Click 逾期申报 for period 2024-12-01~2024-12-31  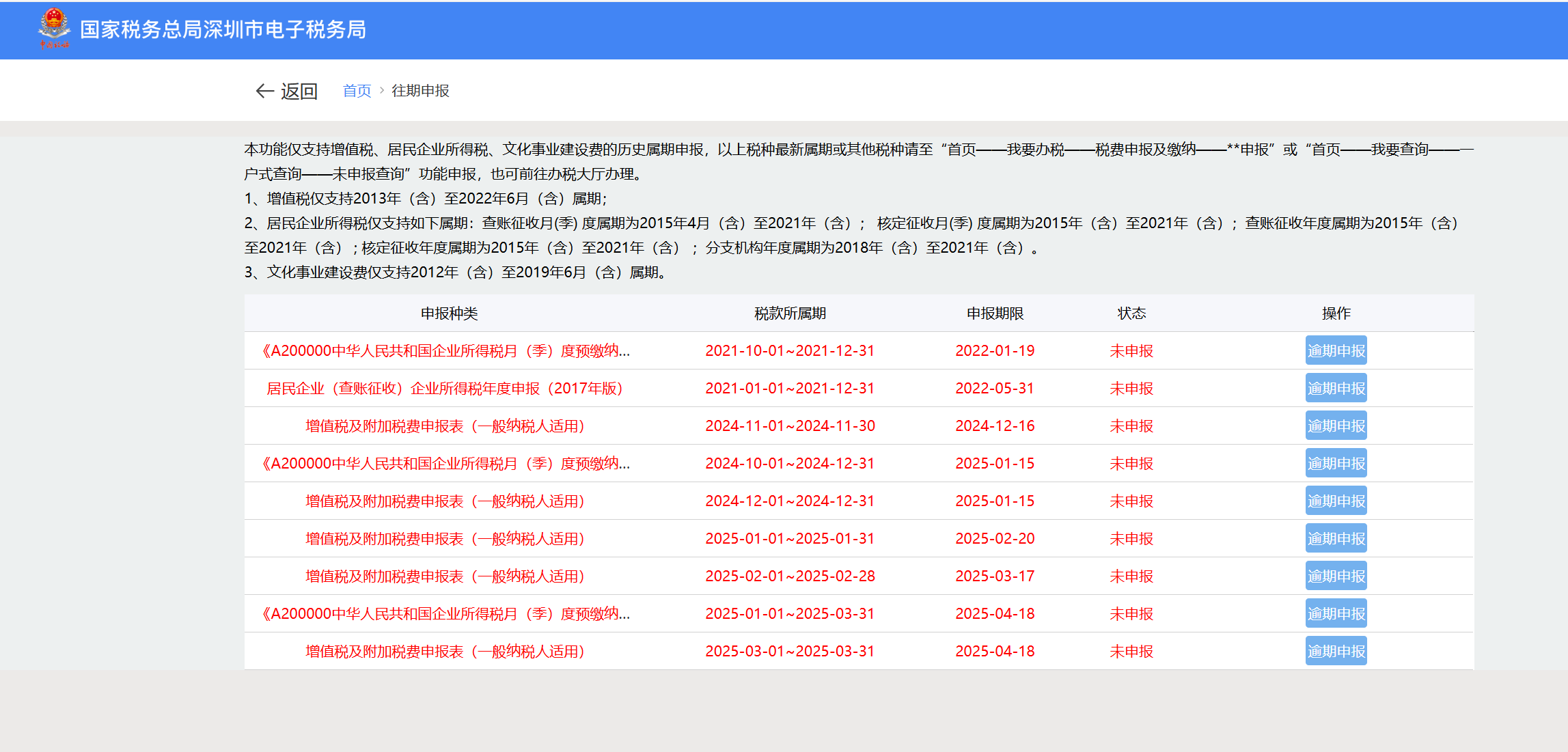1336,501
